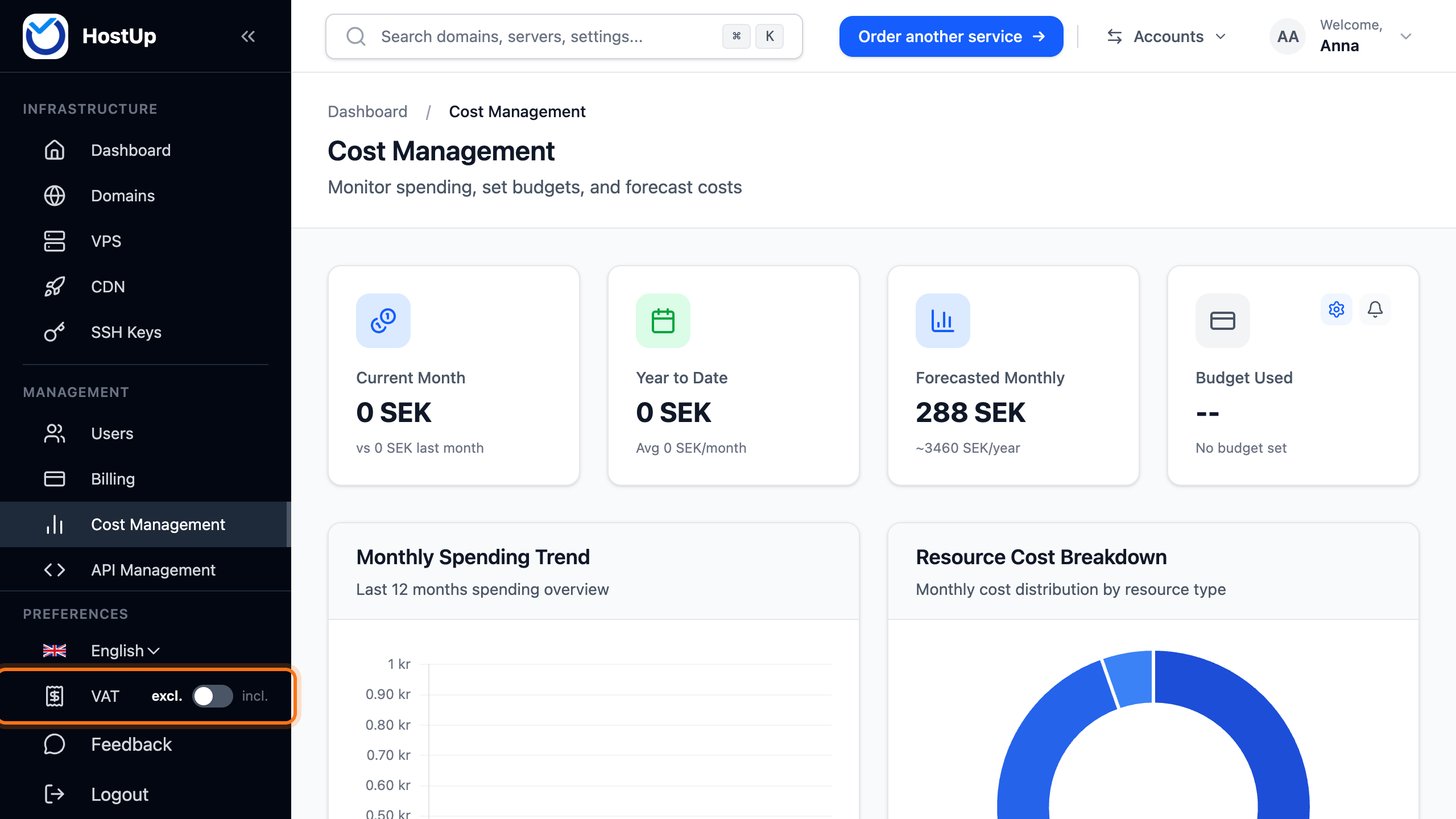Click the Year to Date calendar icon

pyautogui.click(x=663, y=321)
